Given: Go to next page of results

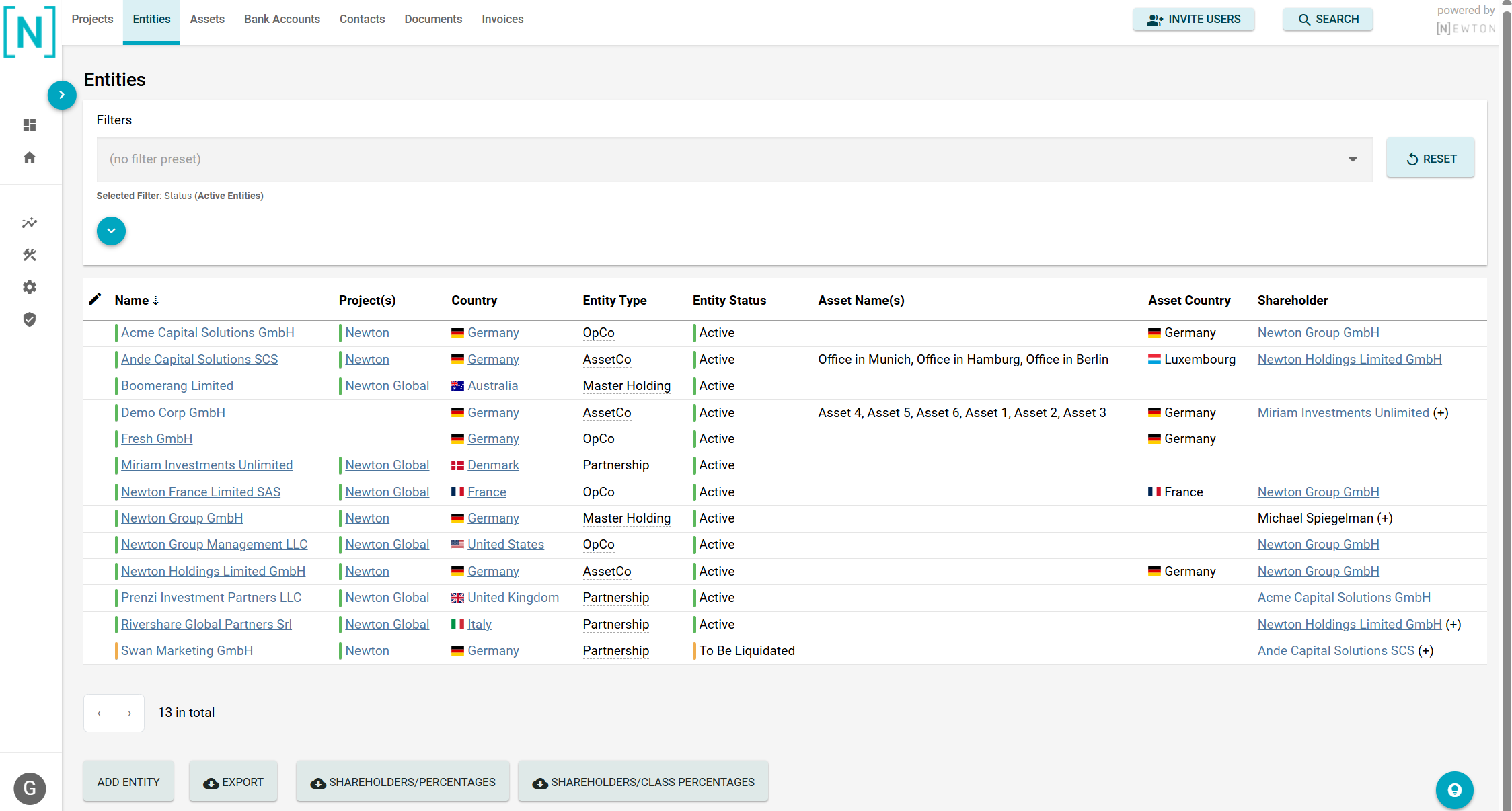Looking at the screenshot, I should (129, 713).
